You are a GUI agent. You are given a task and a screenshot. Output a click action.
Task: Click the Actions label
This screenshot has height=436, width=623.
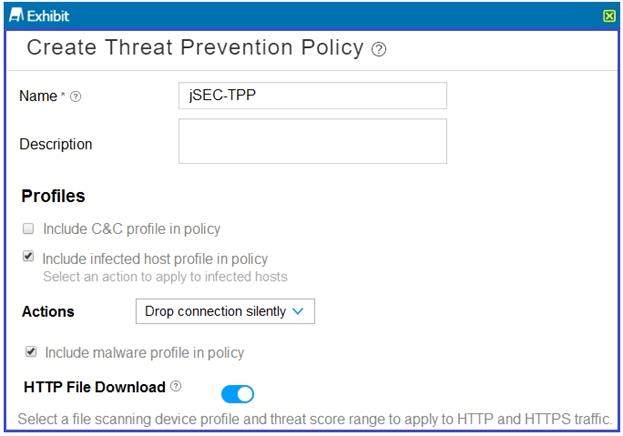48,312
